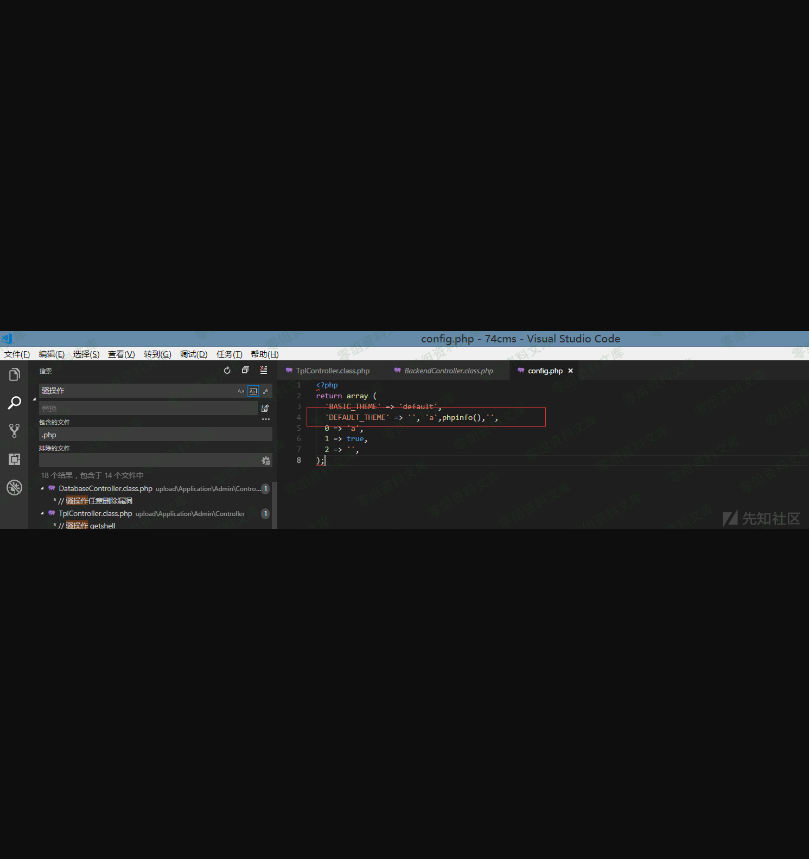Collapse DatabaseController.class.php search results

point(42,488)
